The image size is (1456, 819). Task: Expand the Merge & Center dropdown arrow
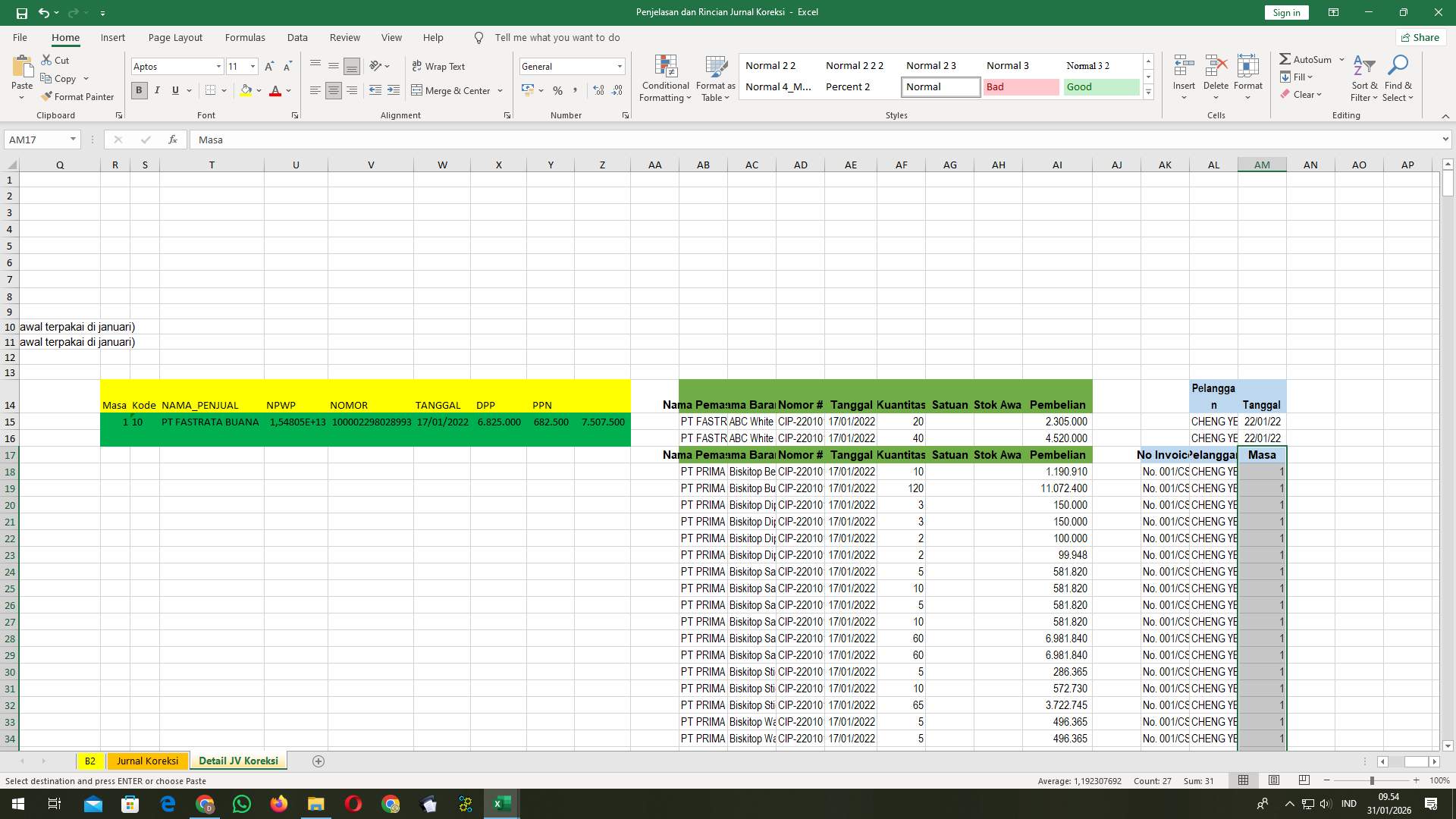(500, 90)
